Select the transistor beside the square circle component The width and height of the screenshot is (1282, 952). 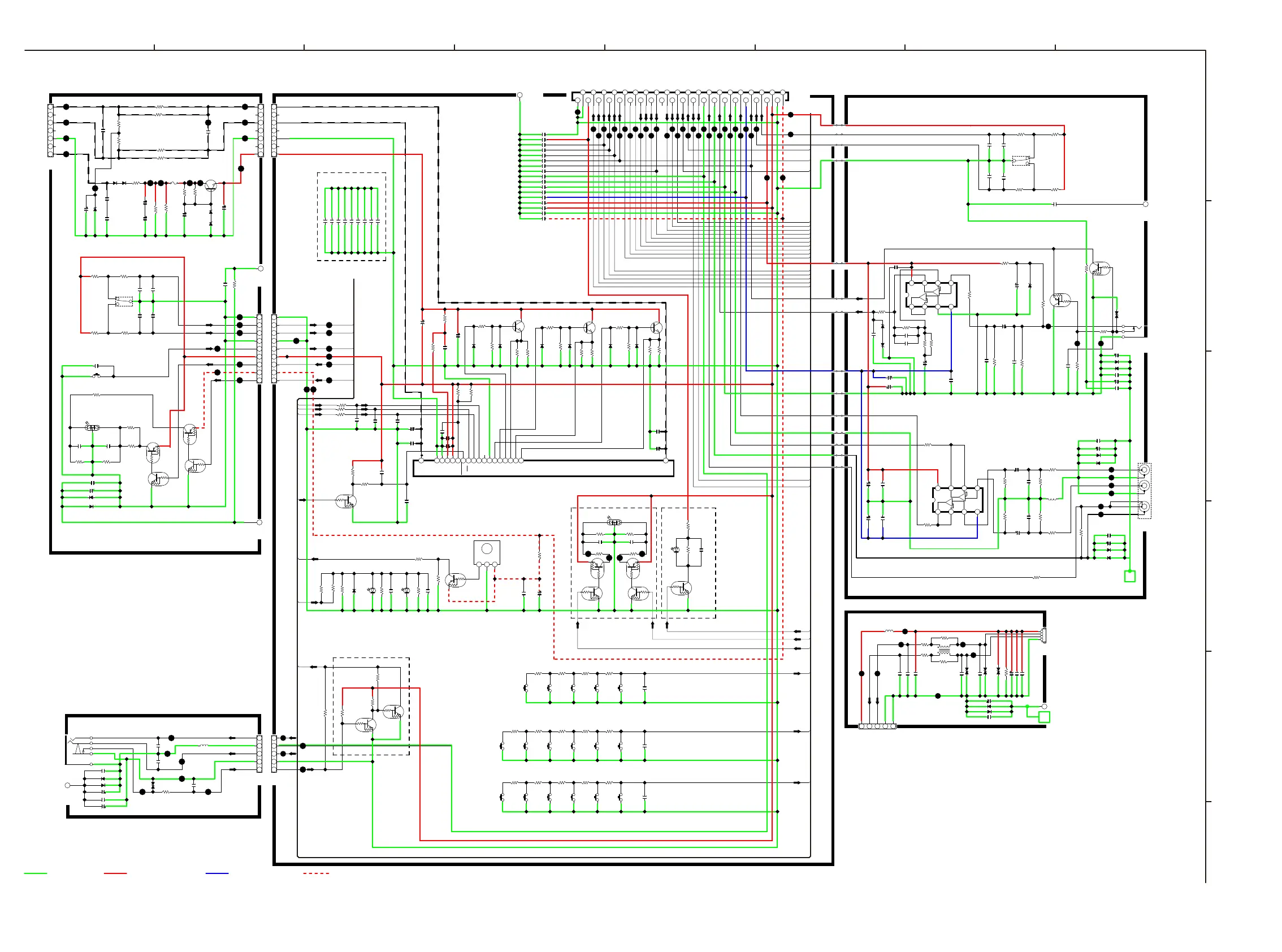(455, 579)
